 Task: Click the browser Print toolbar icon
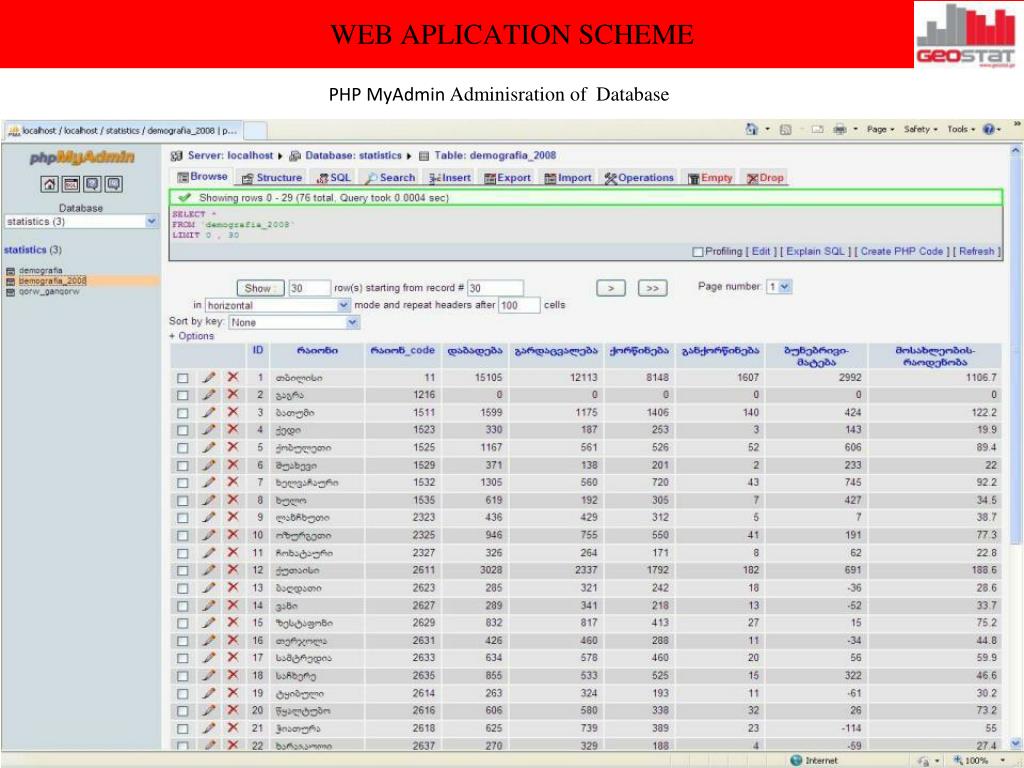(839, 129)
